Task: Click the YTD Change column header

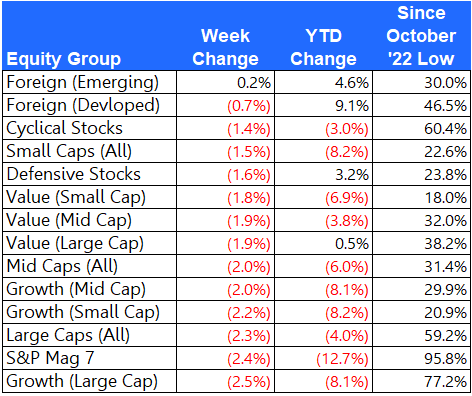Action: (x=323, y=47)
